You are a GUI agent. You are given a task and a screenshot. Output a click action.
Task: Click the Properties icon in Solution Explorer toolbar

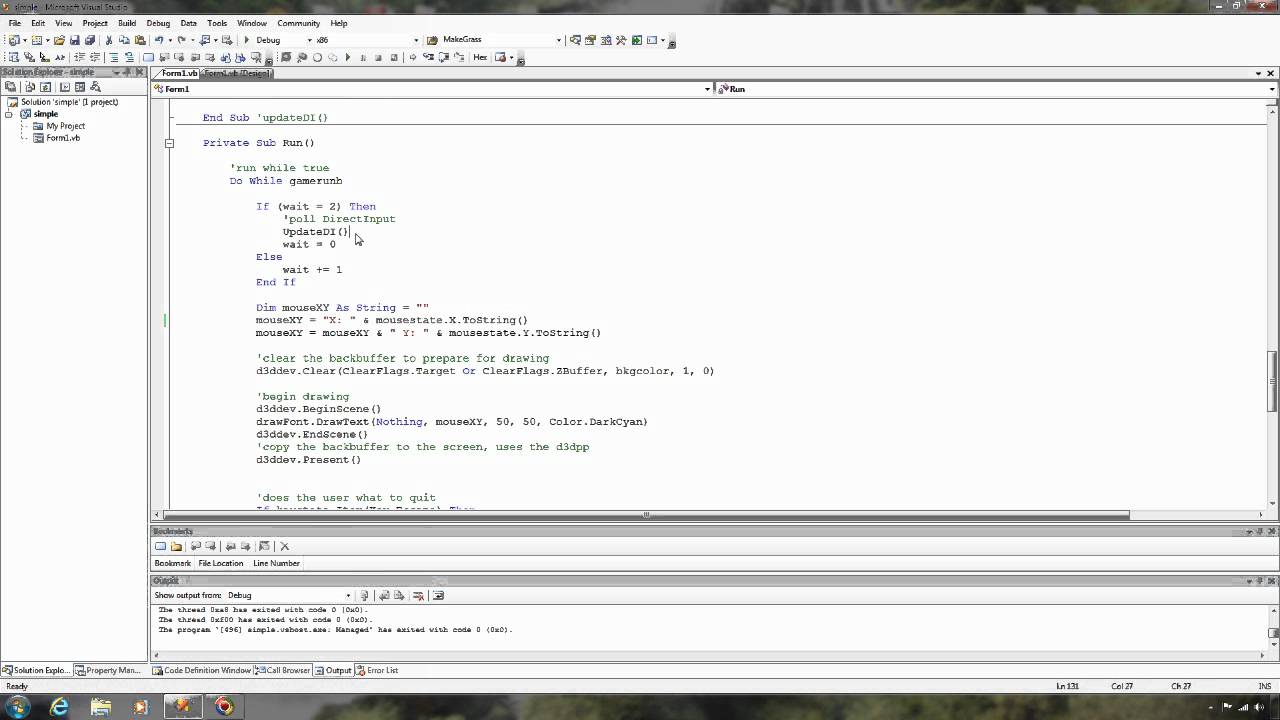[11, 87]
